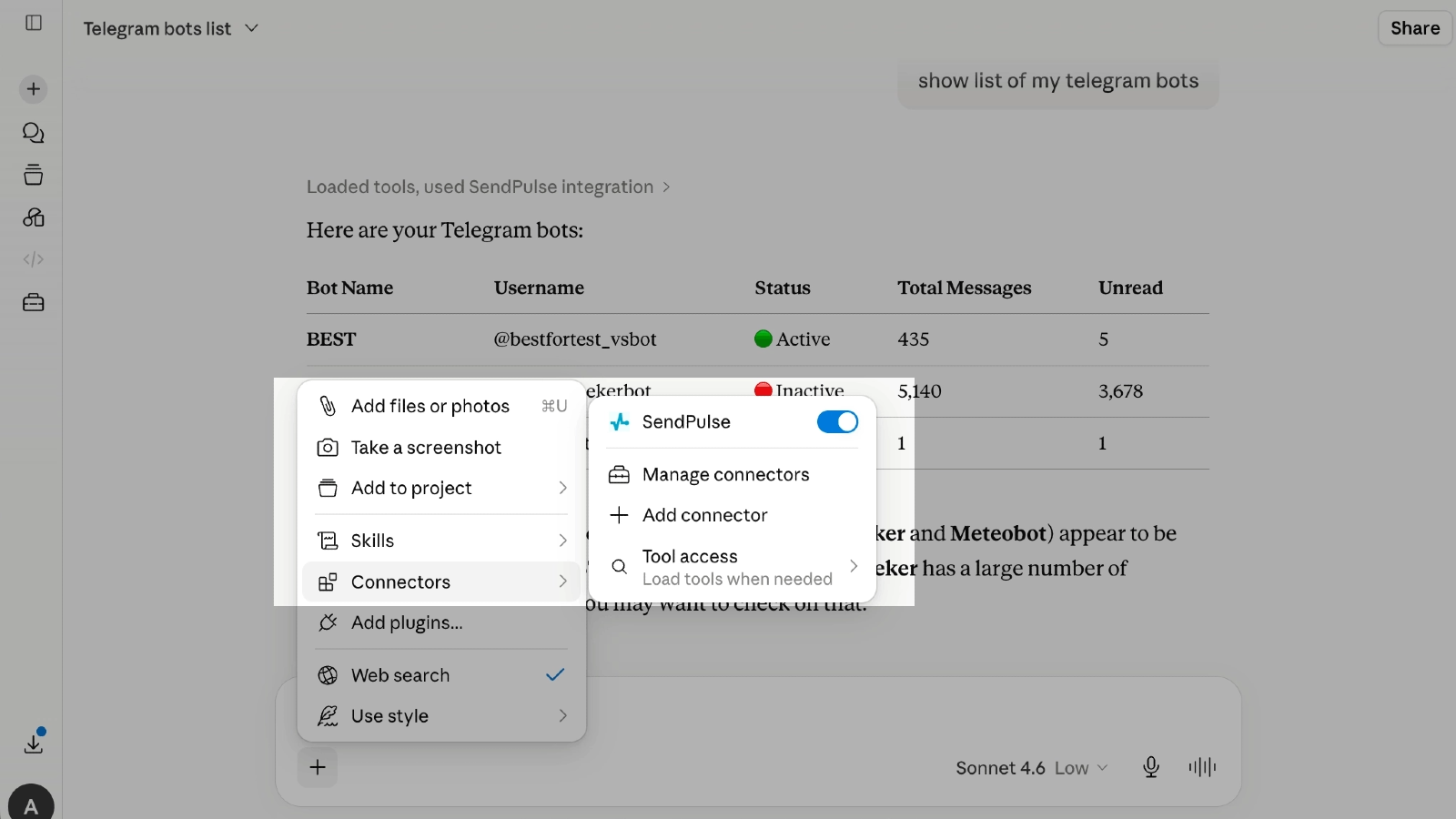Viewport: 1456px width, 819px height.
Task: Open the Sonnet 4.6 model selector
Action: [1032, 768]
